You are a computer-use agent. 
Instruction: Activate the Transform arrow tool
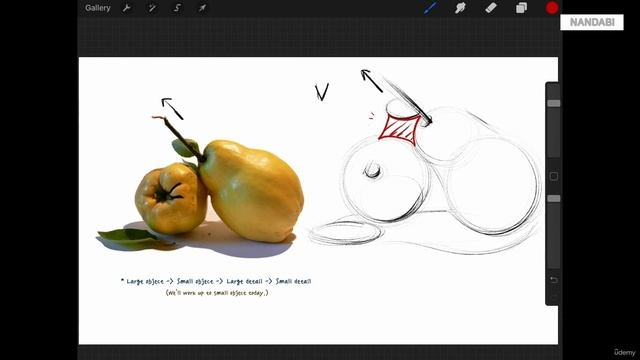[202, 8]
